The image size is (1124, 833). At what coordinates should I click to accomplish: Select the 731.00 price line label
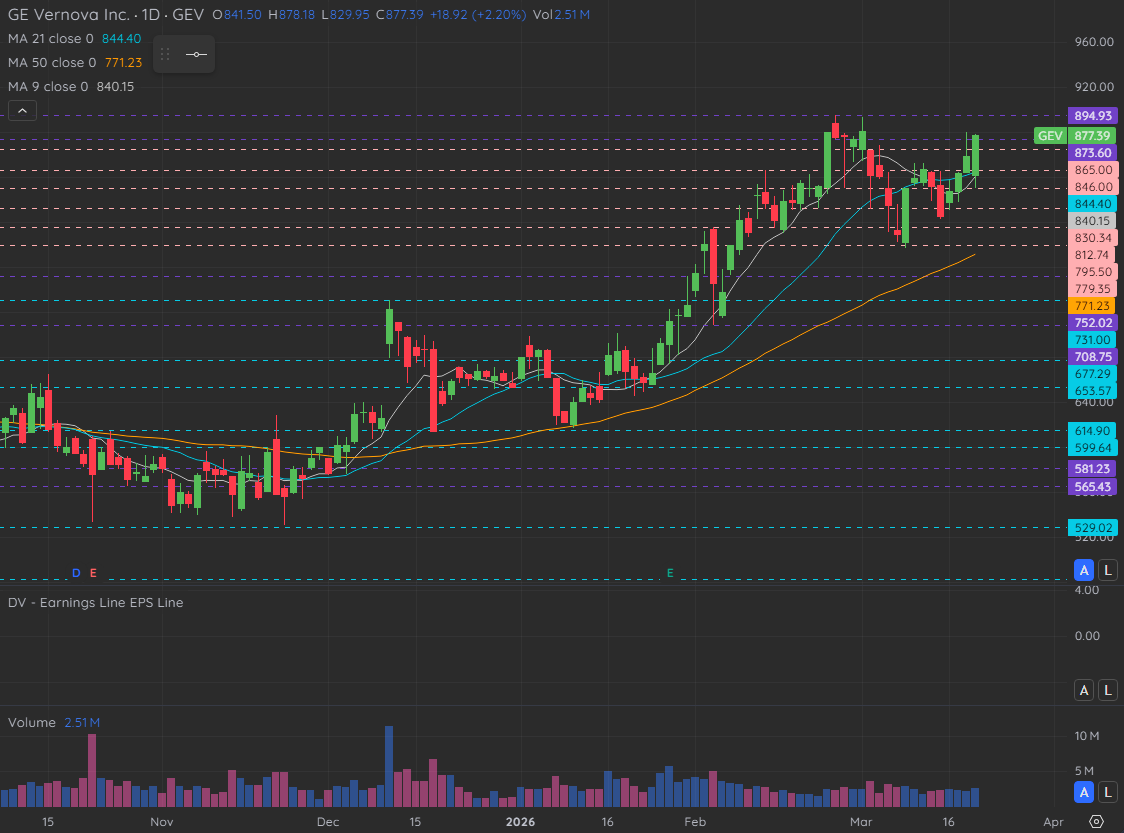coord(1092,340)
